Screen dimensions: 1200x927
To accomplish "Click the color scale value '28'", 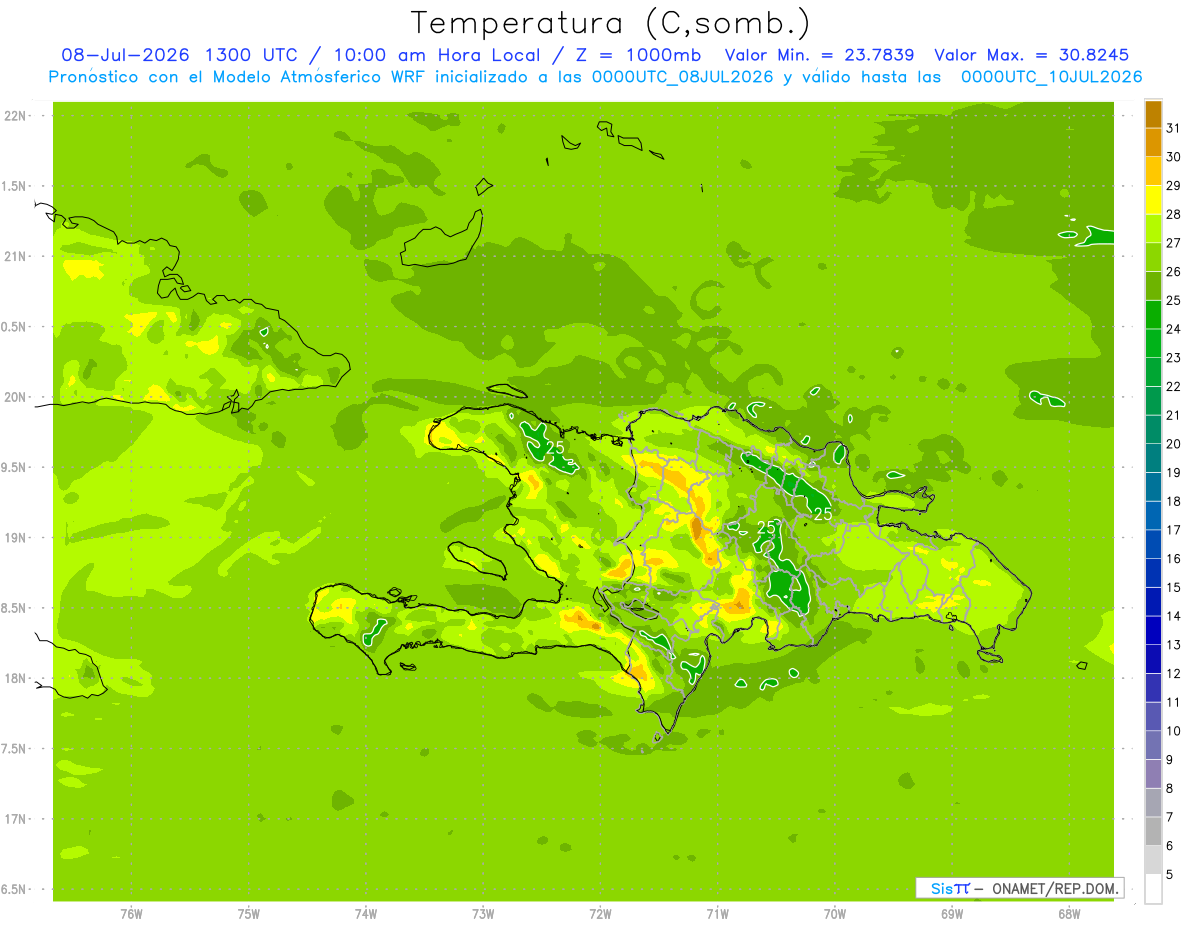I will tap(1173, 214).
